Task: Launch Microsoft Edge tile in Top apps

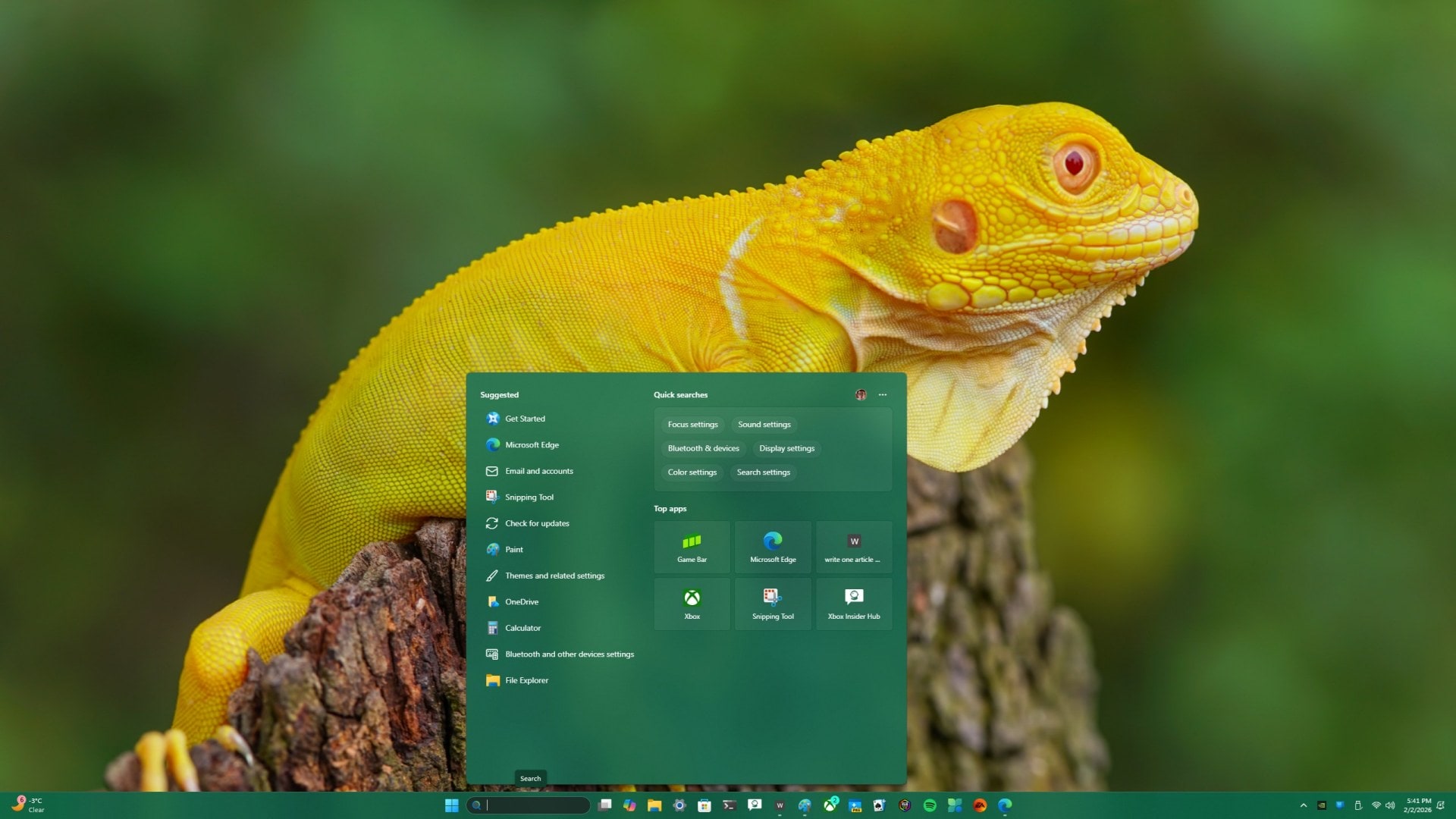Action: point(773,547)
